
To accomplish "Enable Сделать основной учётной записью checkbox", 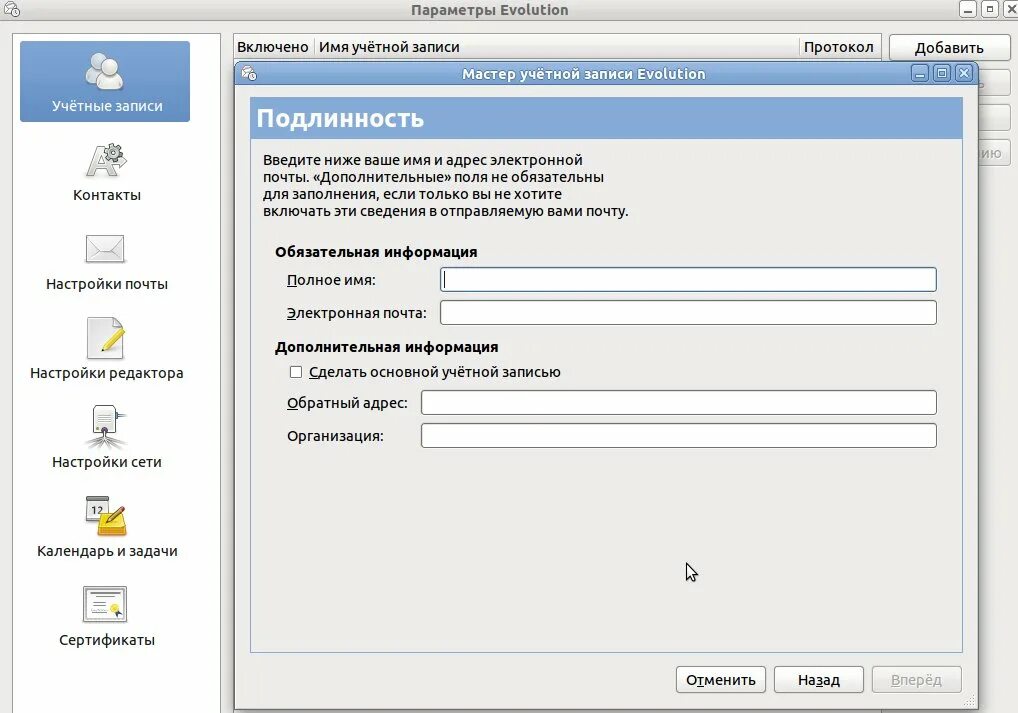I will point(296,372).
